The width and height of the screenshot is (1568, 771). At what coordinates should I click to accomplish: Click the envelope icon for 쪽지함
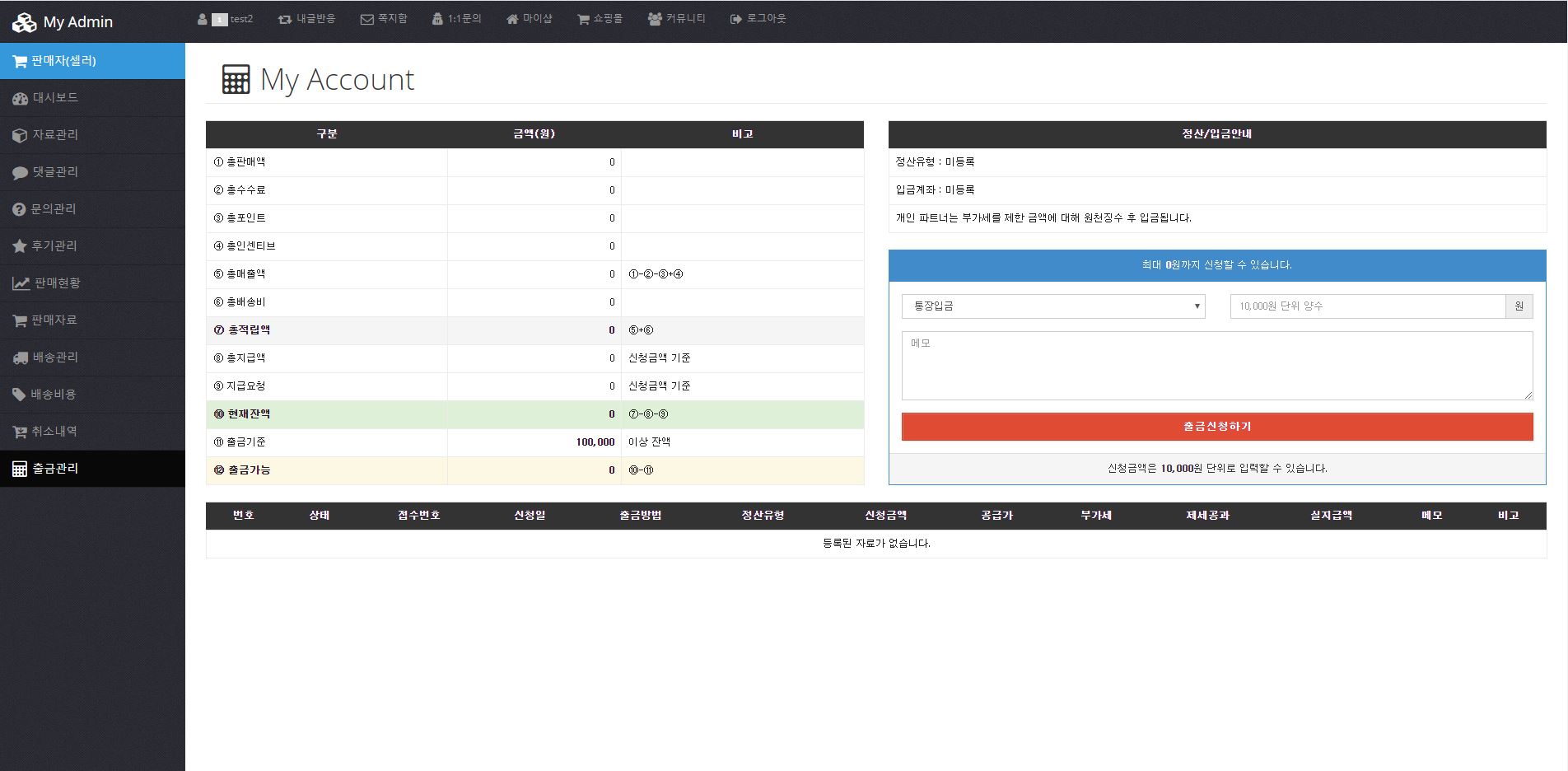[367, 19]
